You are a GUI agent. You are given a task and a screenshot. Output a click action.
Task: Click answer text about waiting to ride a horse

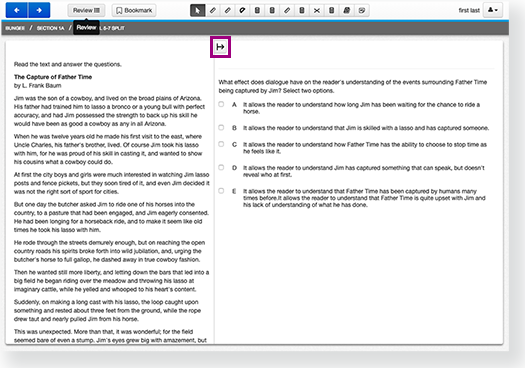(361, 108)
